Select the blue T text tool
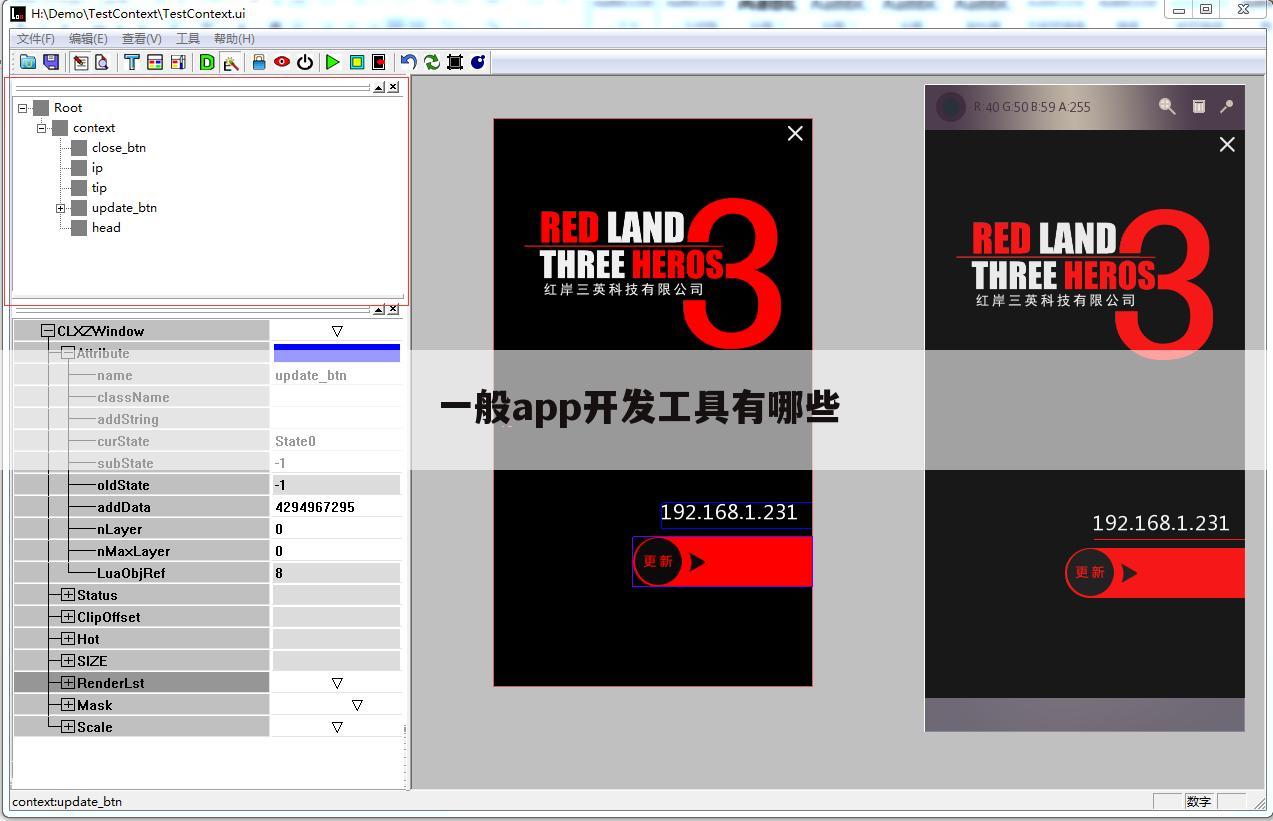This screenshot has width=1273, height=821. [x=131, y=62]
